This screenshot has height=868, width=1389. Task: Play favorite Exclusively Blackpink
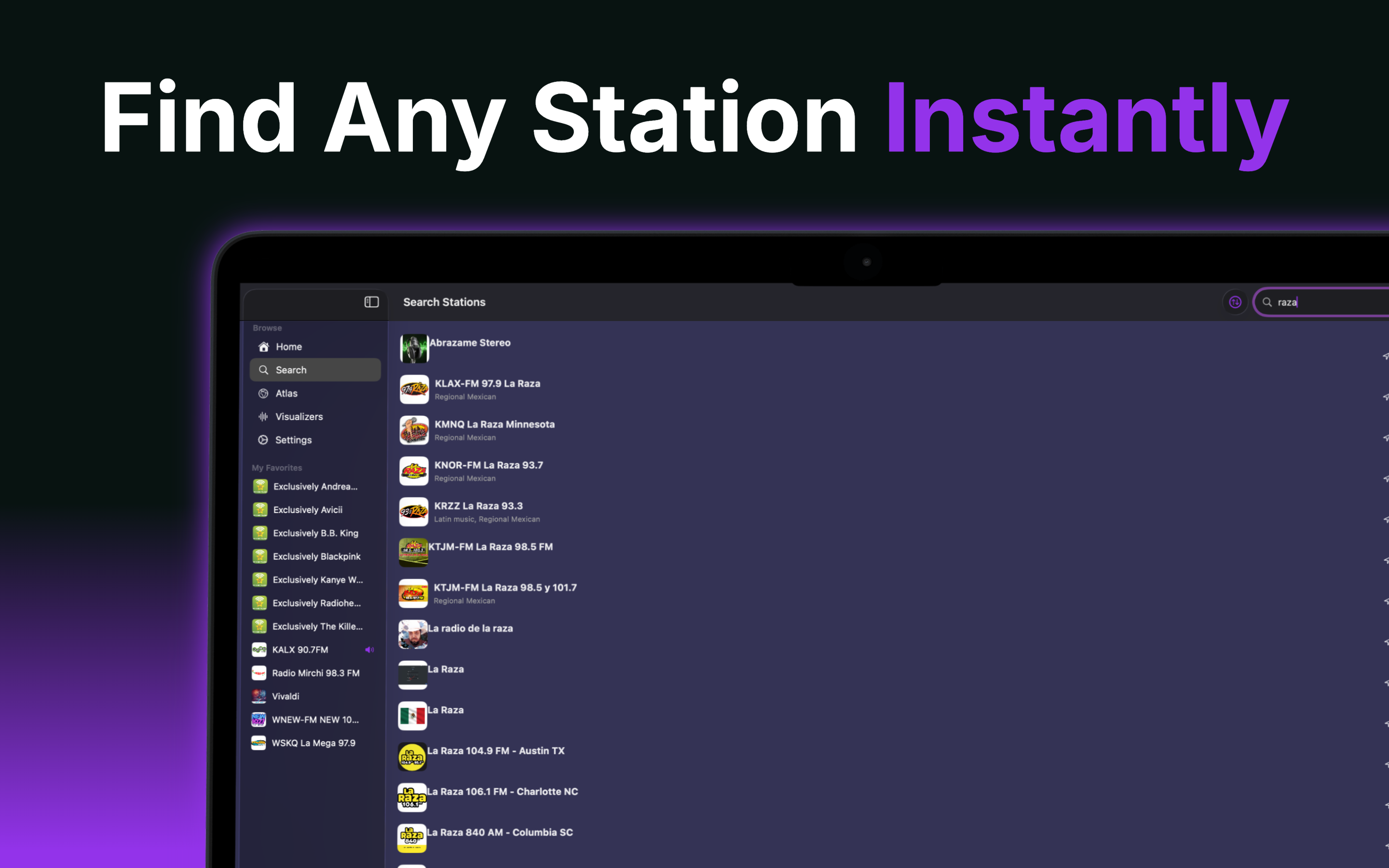click(x=314, y=556)
